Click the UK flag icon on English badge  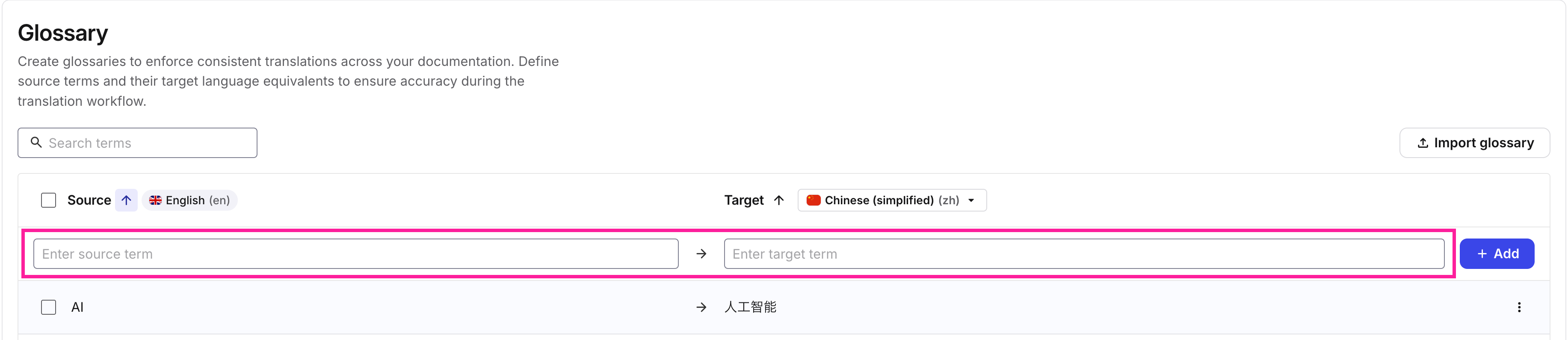point(156,200)
